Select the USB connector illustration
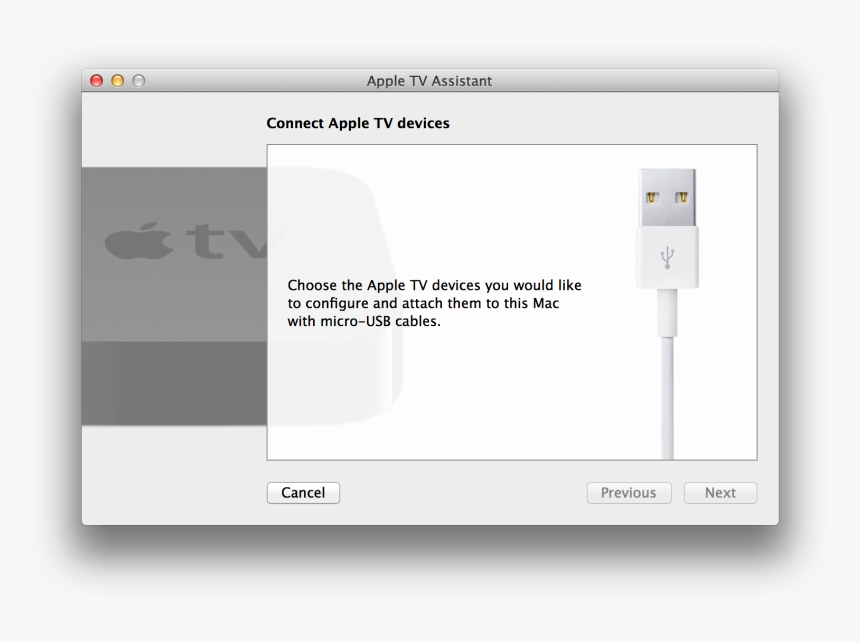The width and height of the screenshot is (860, 642). 667,222
